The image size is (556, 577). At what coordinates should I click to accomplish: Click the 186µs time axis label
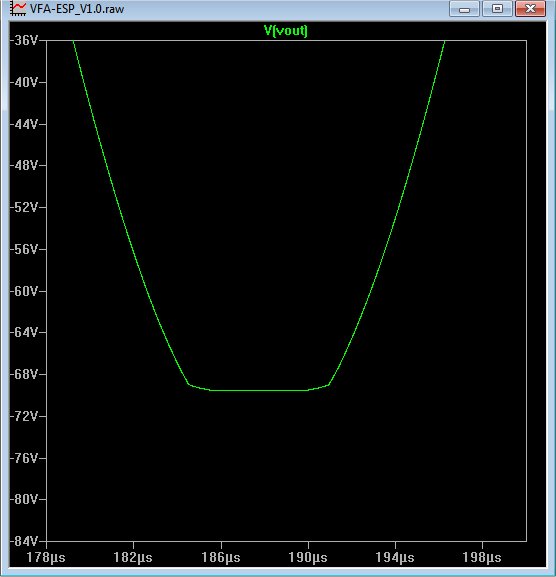(x=221, y=557)
